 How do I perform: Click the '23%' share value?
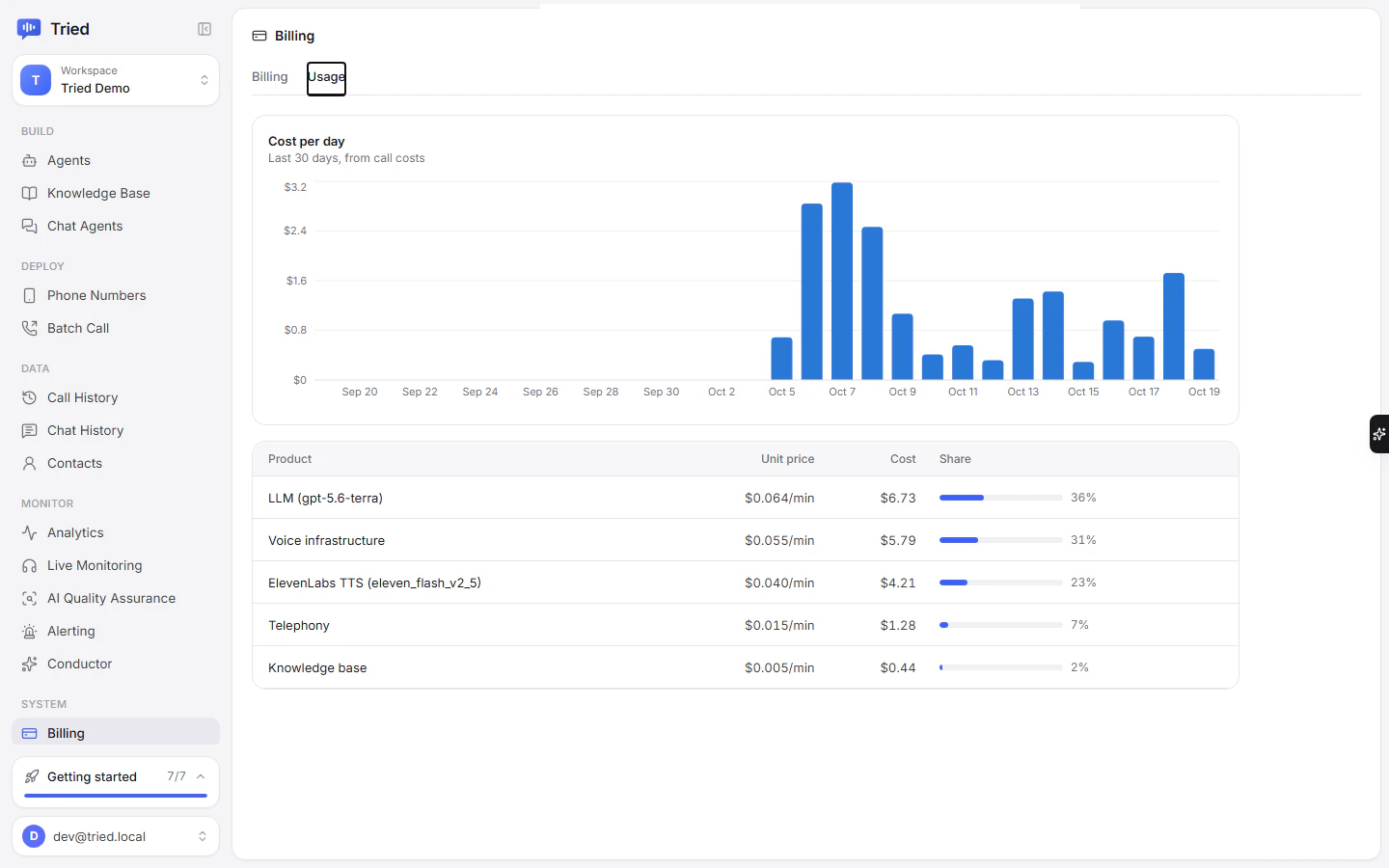[x=1083, y=583]
